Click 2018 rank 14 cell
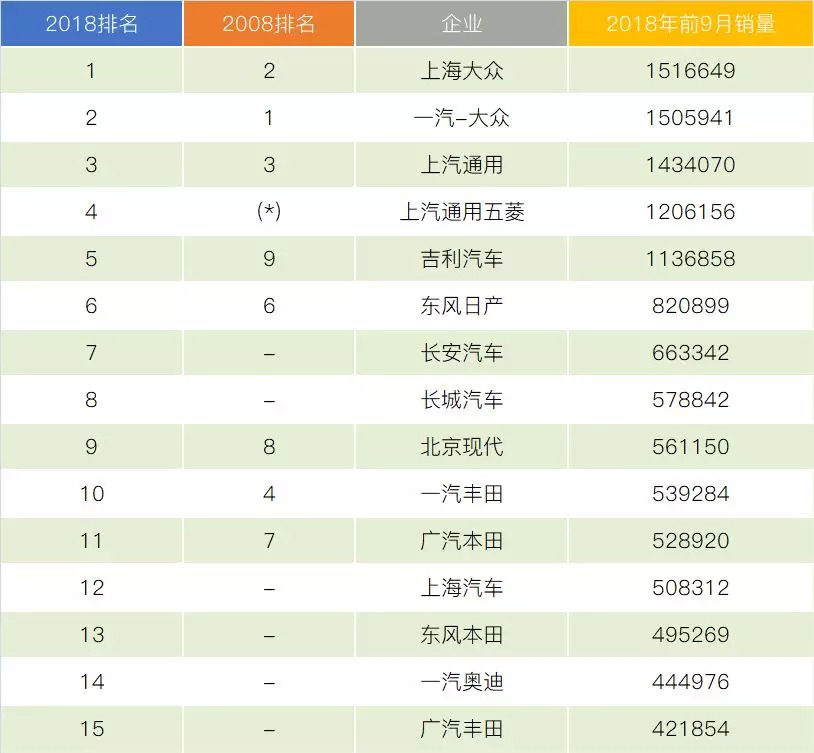This screenshot has height=753, width=814. 92,682
